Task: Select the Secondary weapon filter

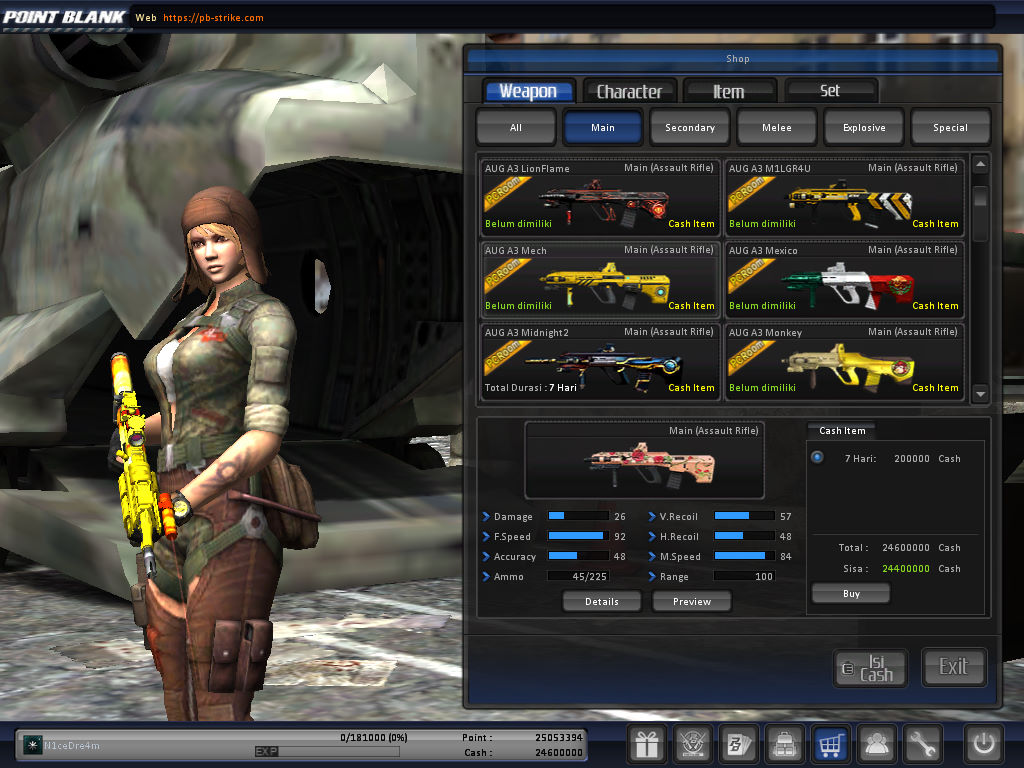Action: (x=690, y=127)
